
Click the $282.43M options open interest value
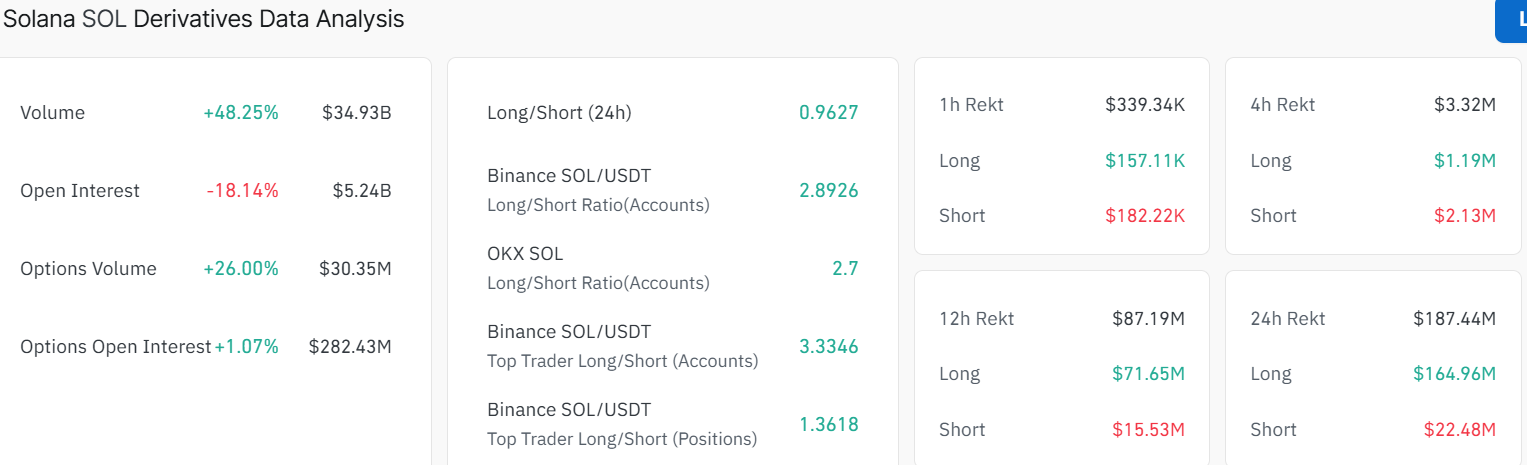(x=350, y=347)
